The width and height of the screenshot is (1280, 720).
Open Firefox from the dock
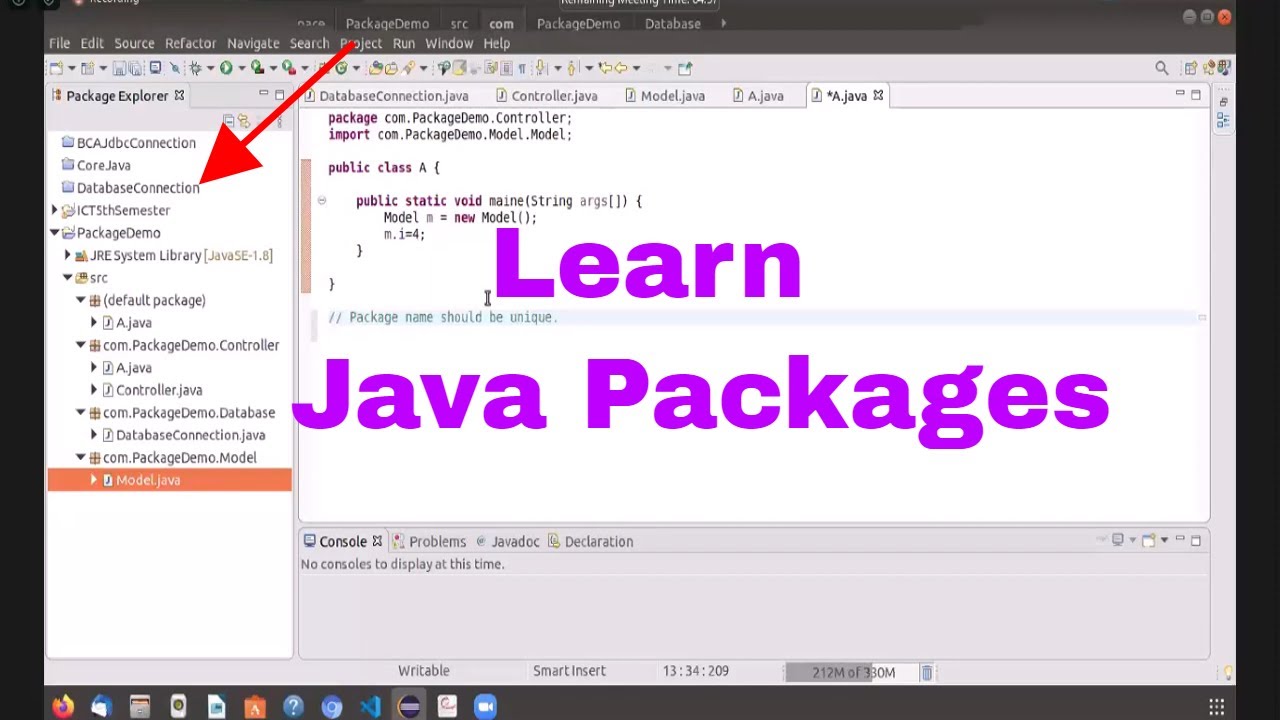pyautogui.click(x=63, y=706)
